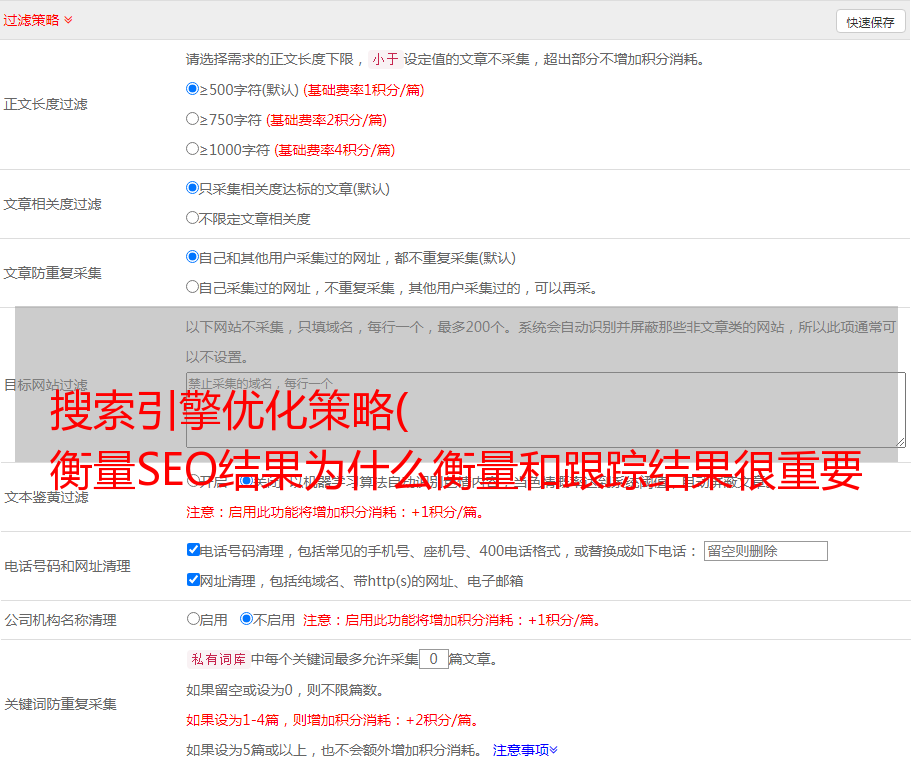The height and width of the screenshot is (768, 912).
Task: Select the ≥500字符(默认) length option
Action: click(x=193, y=89)
